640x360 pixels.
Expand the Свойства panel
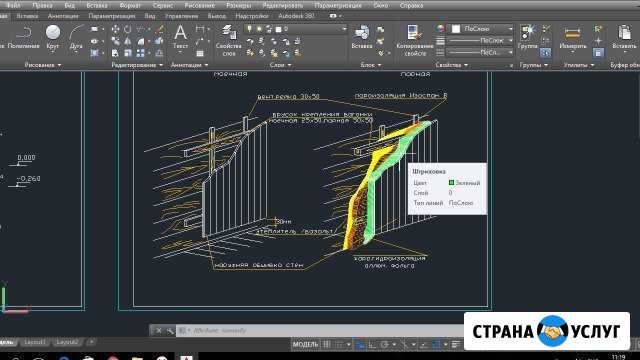[x=451, y=65]
